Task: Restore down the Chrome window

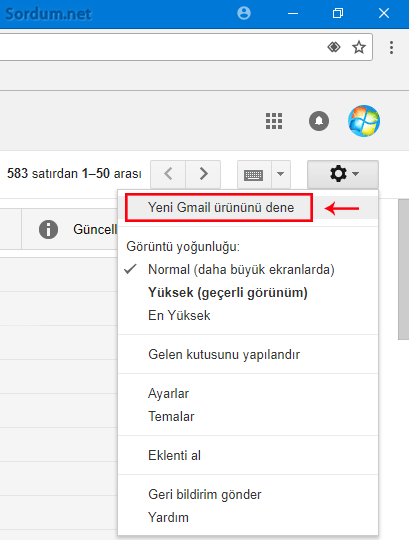Action: pos(338,13)
